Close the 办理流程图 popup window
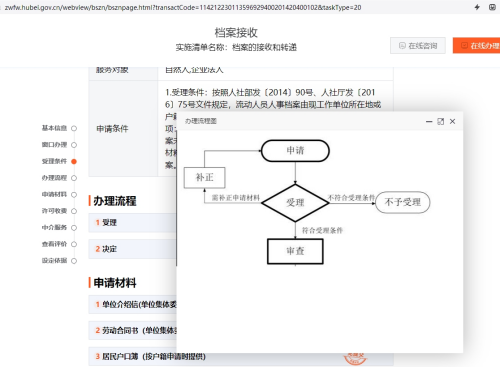Viewport: 500px width, 367px height. [x=452, y=121]
